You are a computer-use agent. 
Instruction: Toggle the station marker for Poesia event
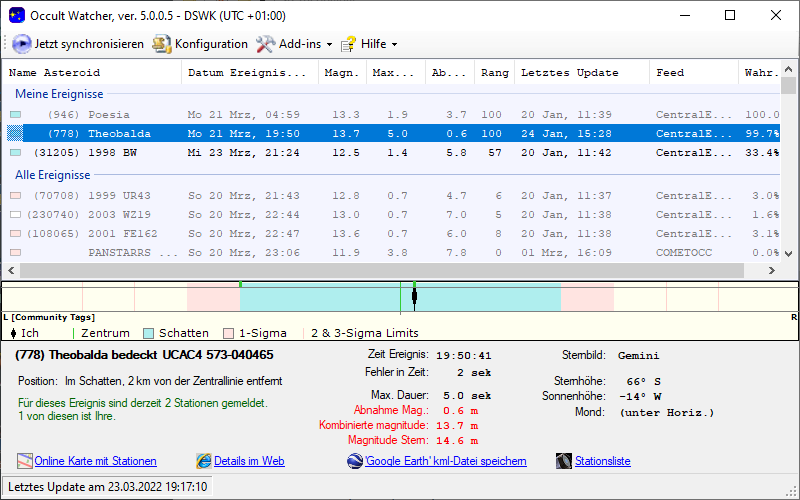click(15, 115)
